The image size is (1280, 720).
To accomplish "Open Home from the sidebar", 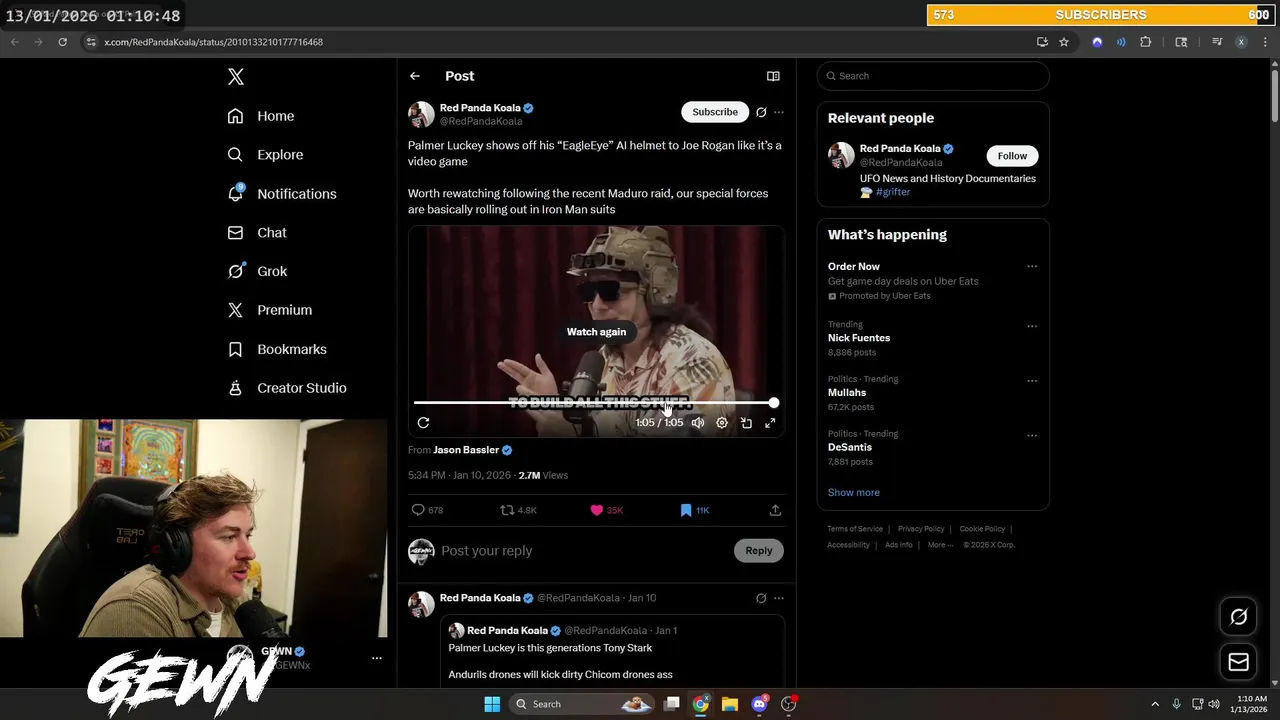I will coord(261,116).
